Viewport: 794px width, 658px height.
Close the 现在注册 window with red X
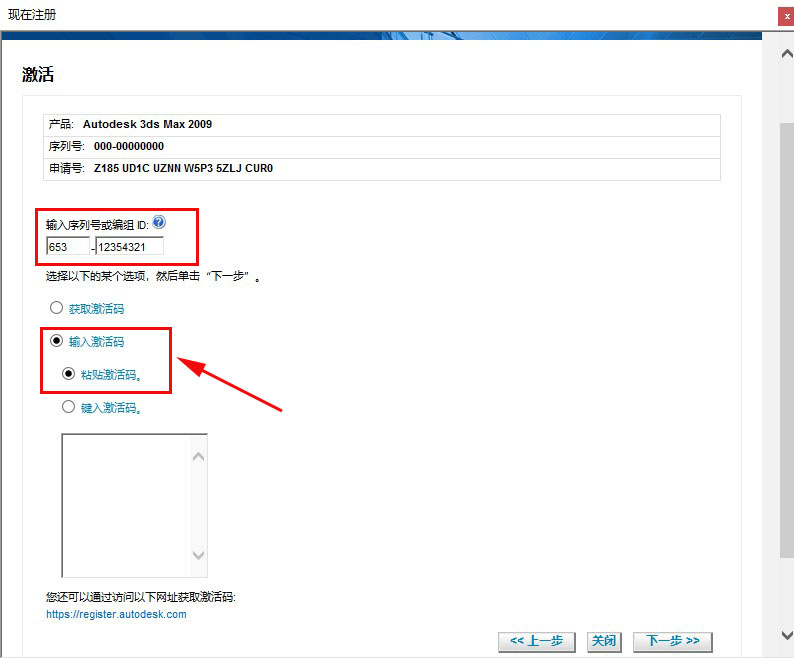(x=786, y=16)
